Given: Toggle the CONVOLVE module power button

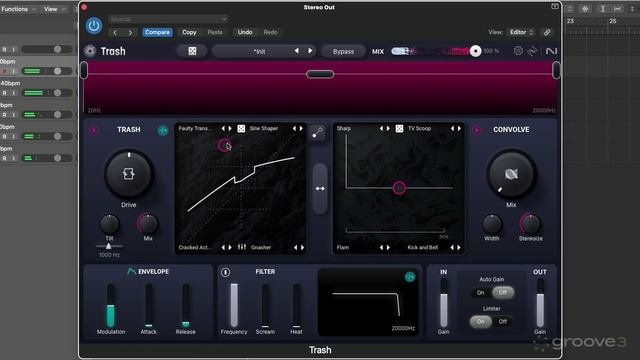Looking at the screenshot, I should click(476, 130).
